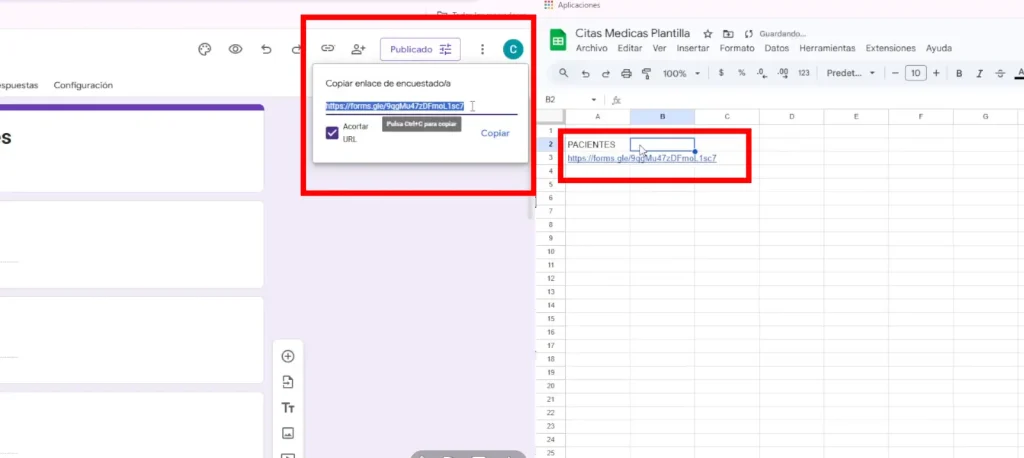Click the paint format icon in Sheets
Image resolution: width=1024 pixels, height=458 pixels.
point(646,73)
